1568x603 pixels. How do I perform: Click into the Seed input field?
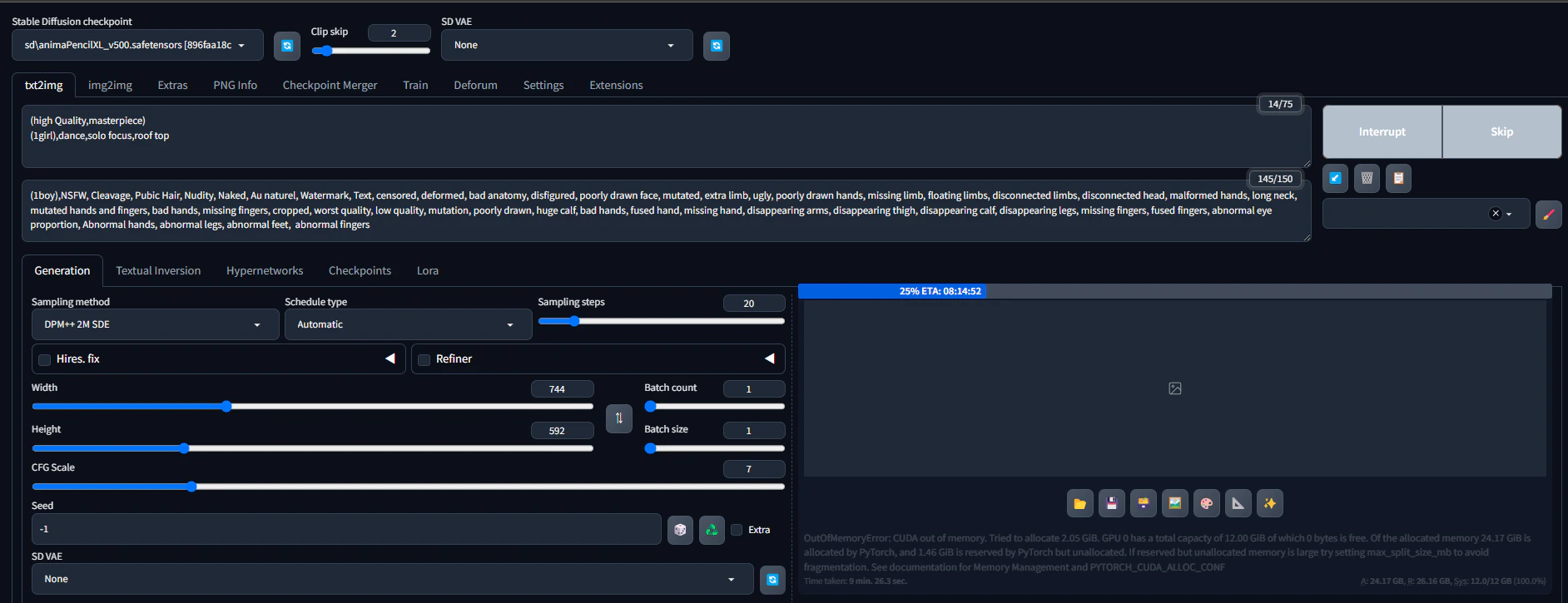point(346,529)
